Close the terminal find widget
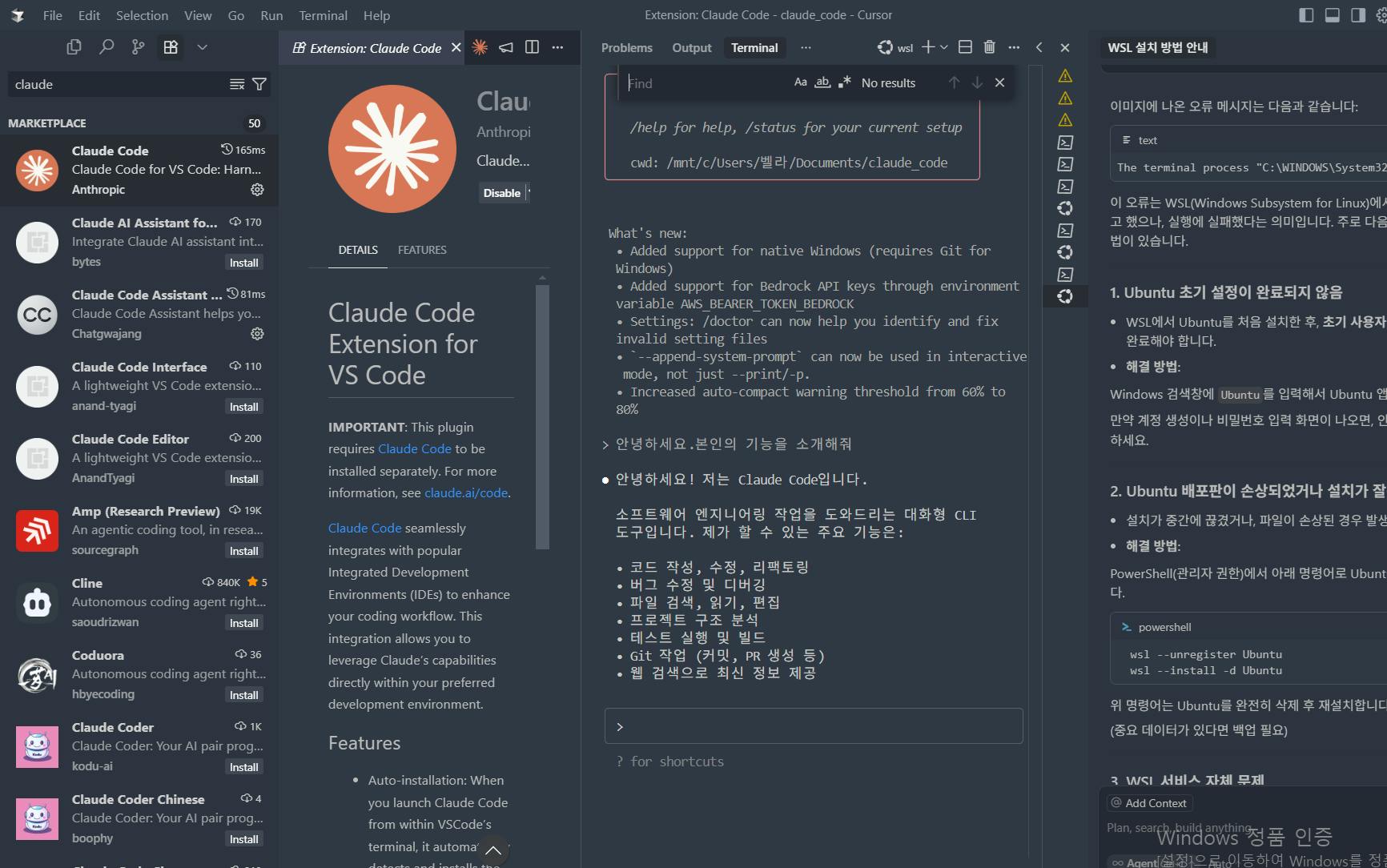This screenshot has height=868, width=1387. click(x=999, y=82)
